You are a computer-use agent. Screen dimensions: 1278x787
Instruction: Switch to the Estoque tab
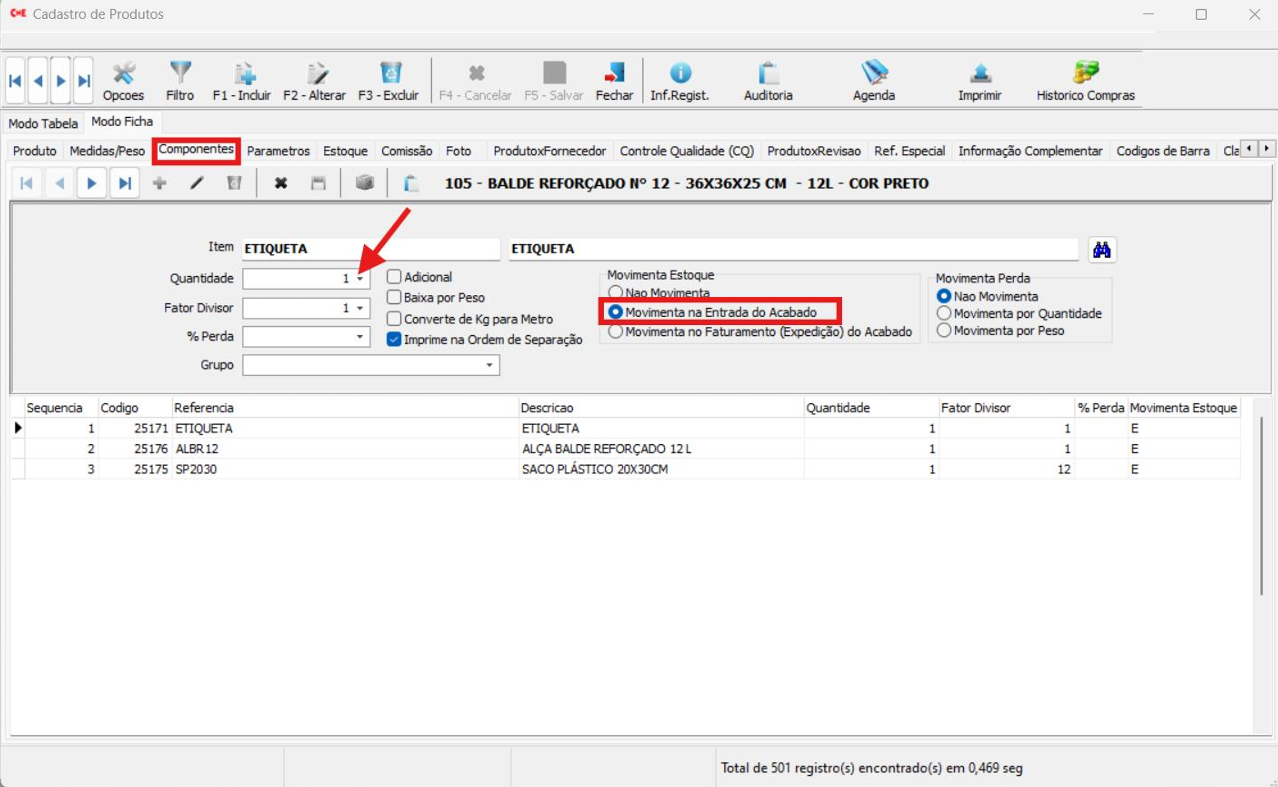tap(345, 151)
